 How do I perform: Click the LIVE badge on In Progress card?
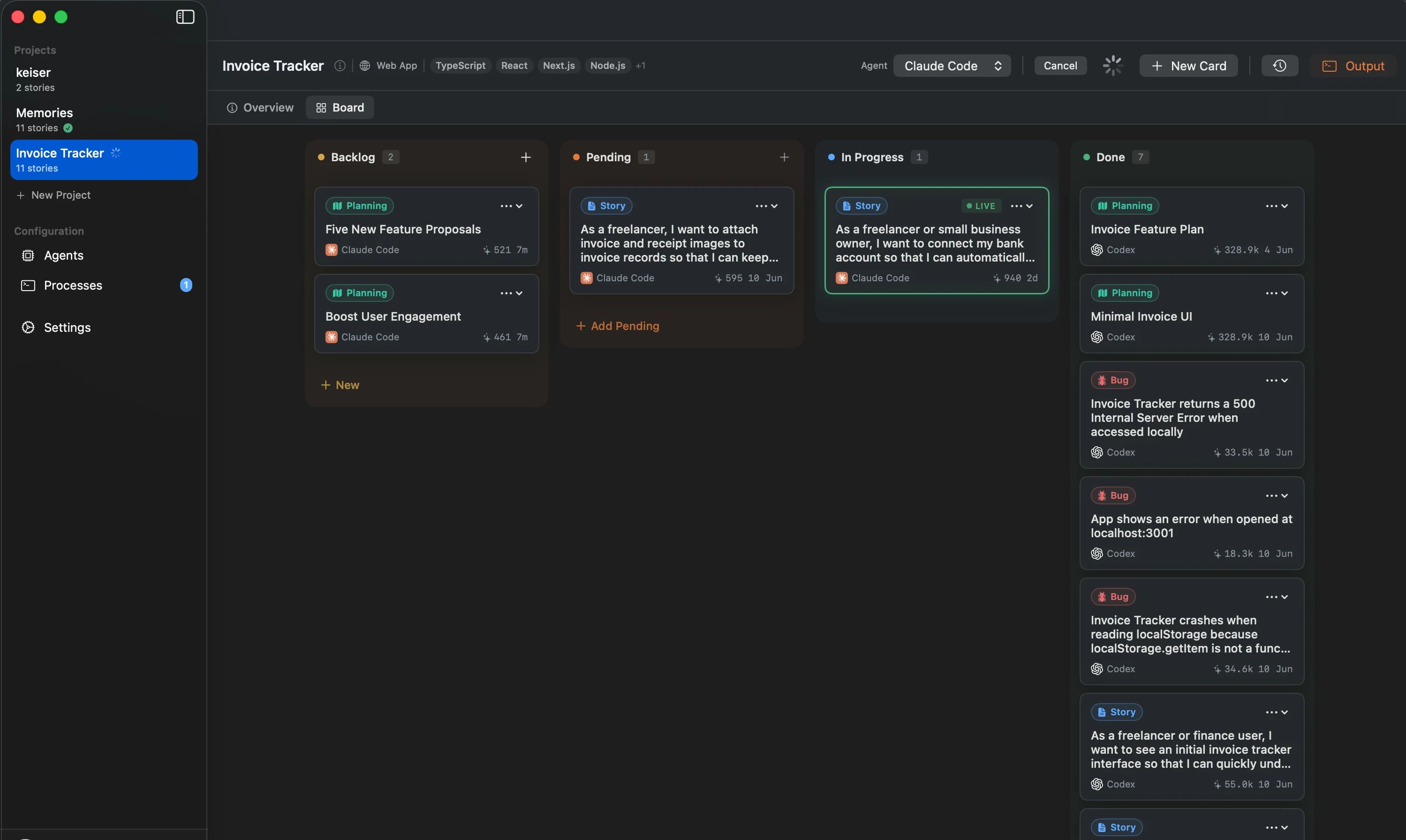point(981,206)
